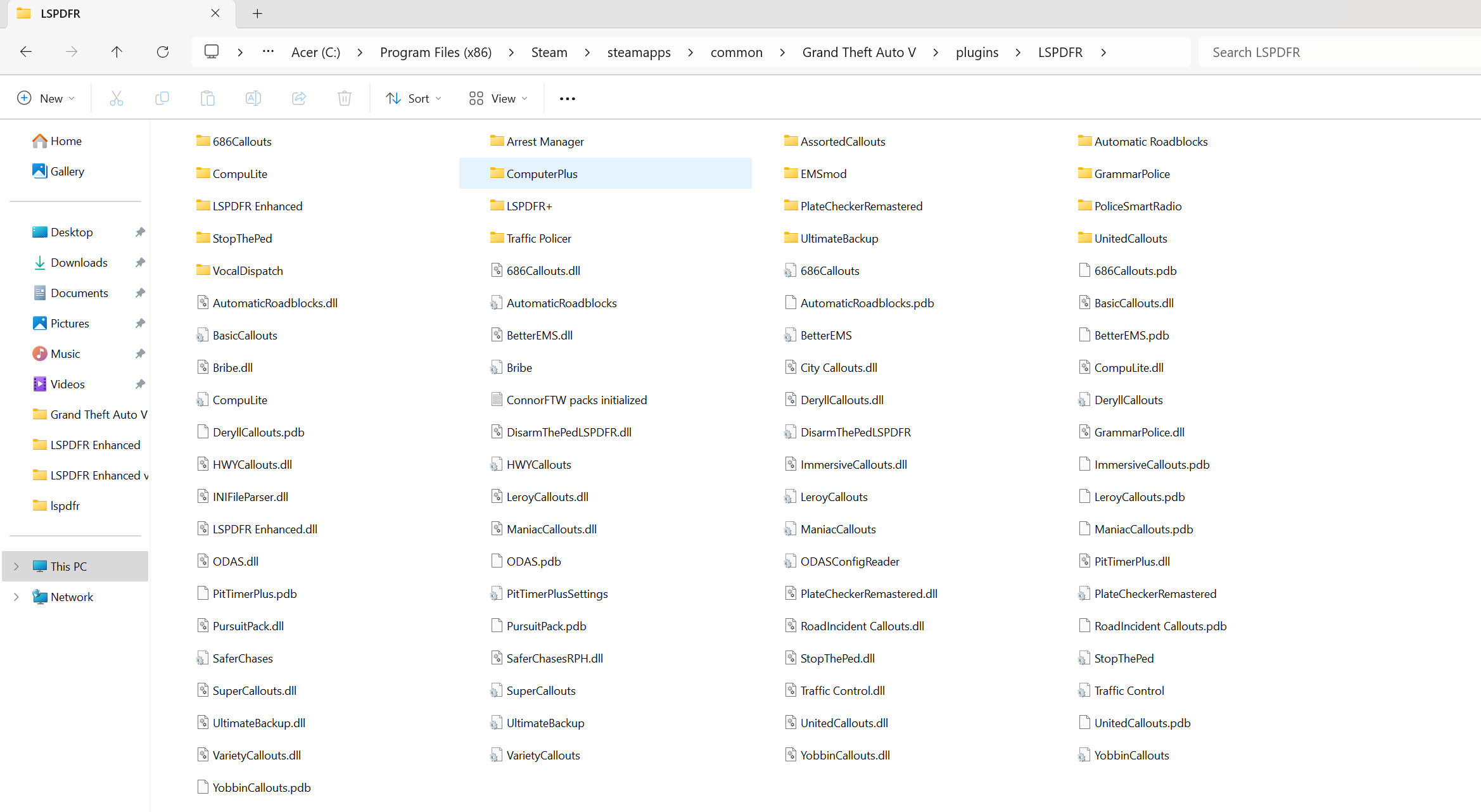The height and width of the screenshot is (812, 1481).
Task: Add a new tab with plus button
Action: pos(257,14)
